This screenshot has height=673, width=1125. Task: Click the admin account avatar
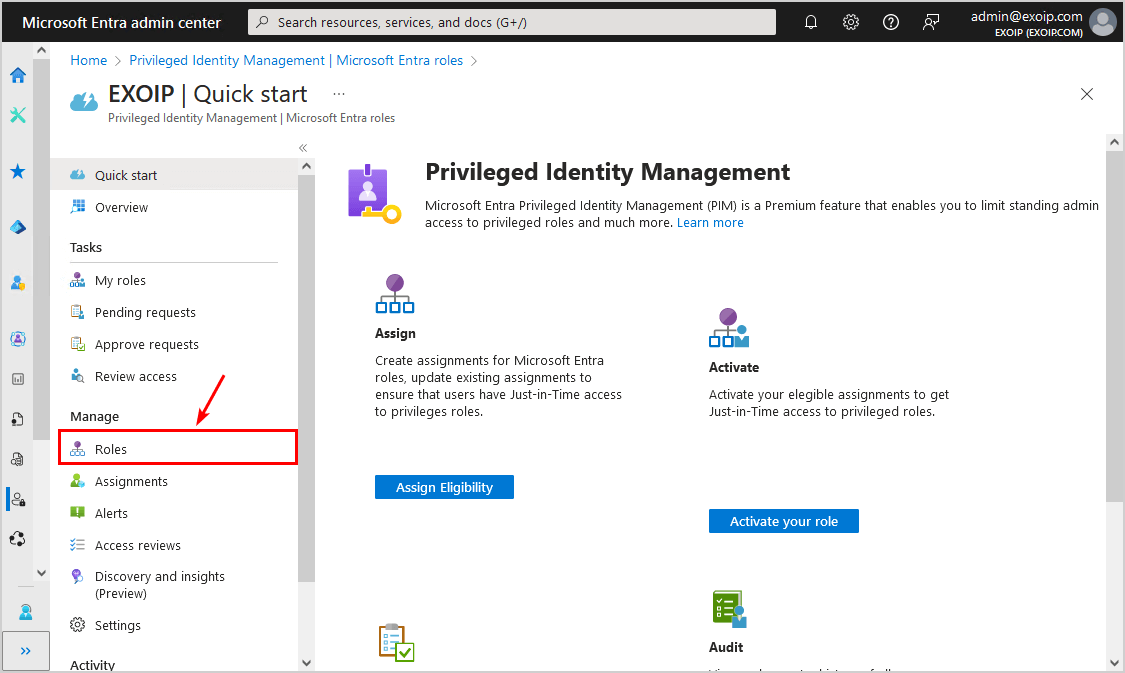pos(1103,22)
